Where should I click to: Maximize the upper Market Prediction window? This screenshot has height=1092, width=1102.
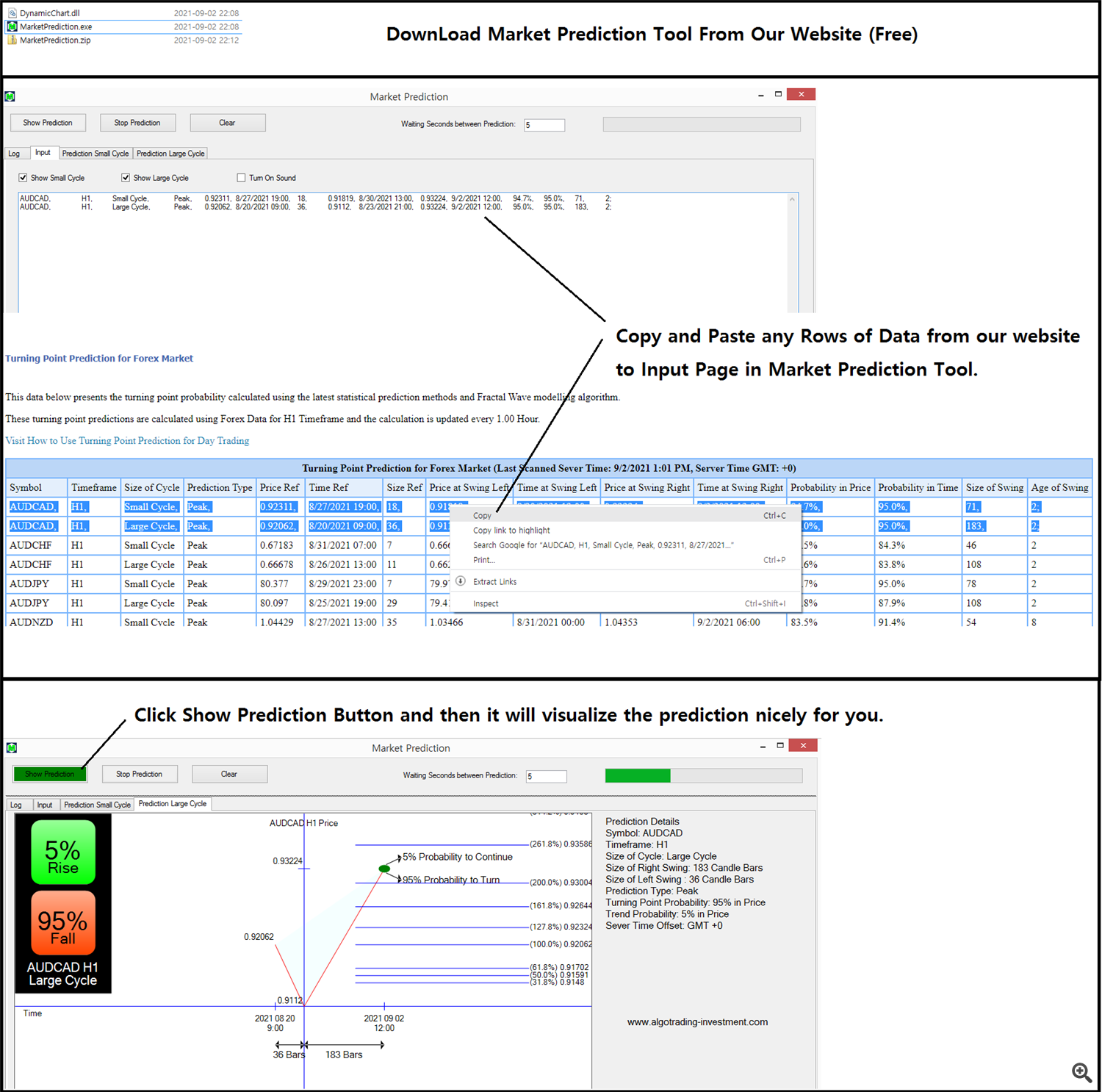pyautogui.click(x=778, y=94)
